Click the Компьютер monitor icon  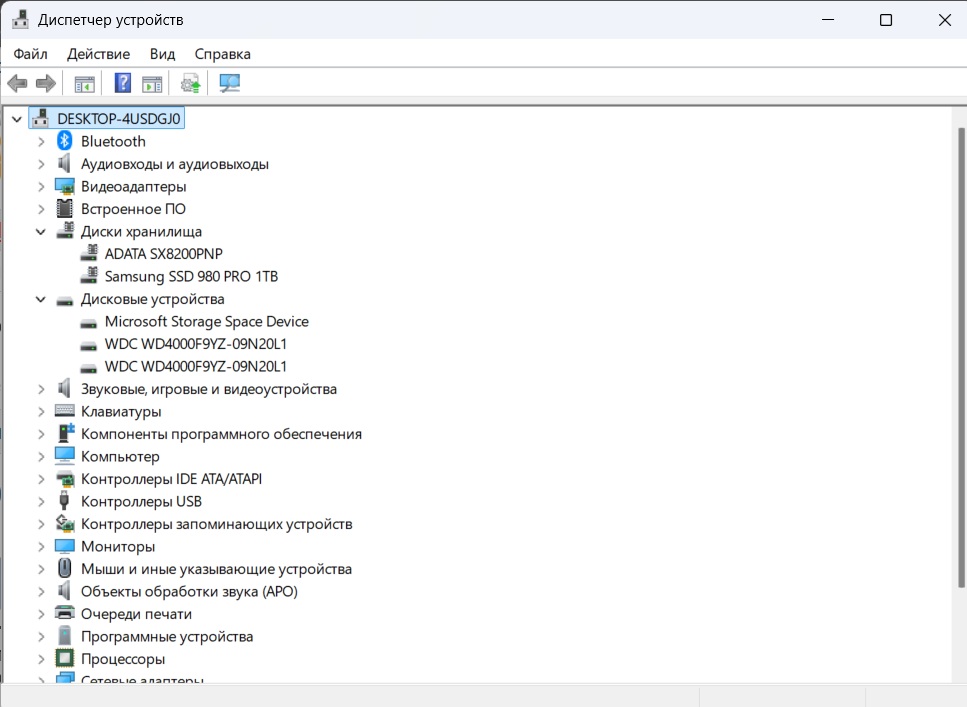pos(65,456)
